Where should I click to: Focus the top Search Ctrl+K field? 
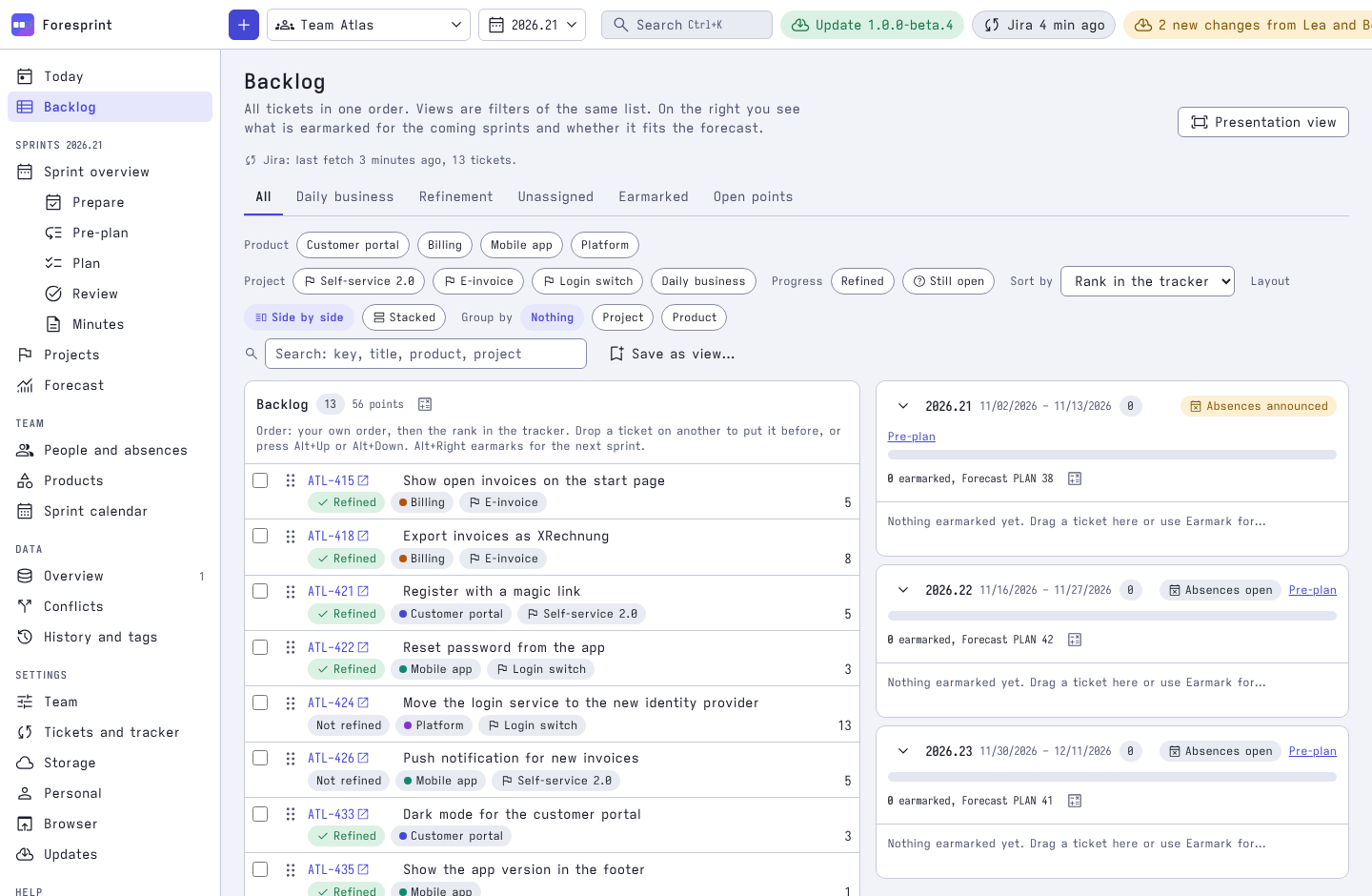point(687,25)
